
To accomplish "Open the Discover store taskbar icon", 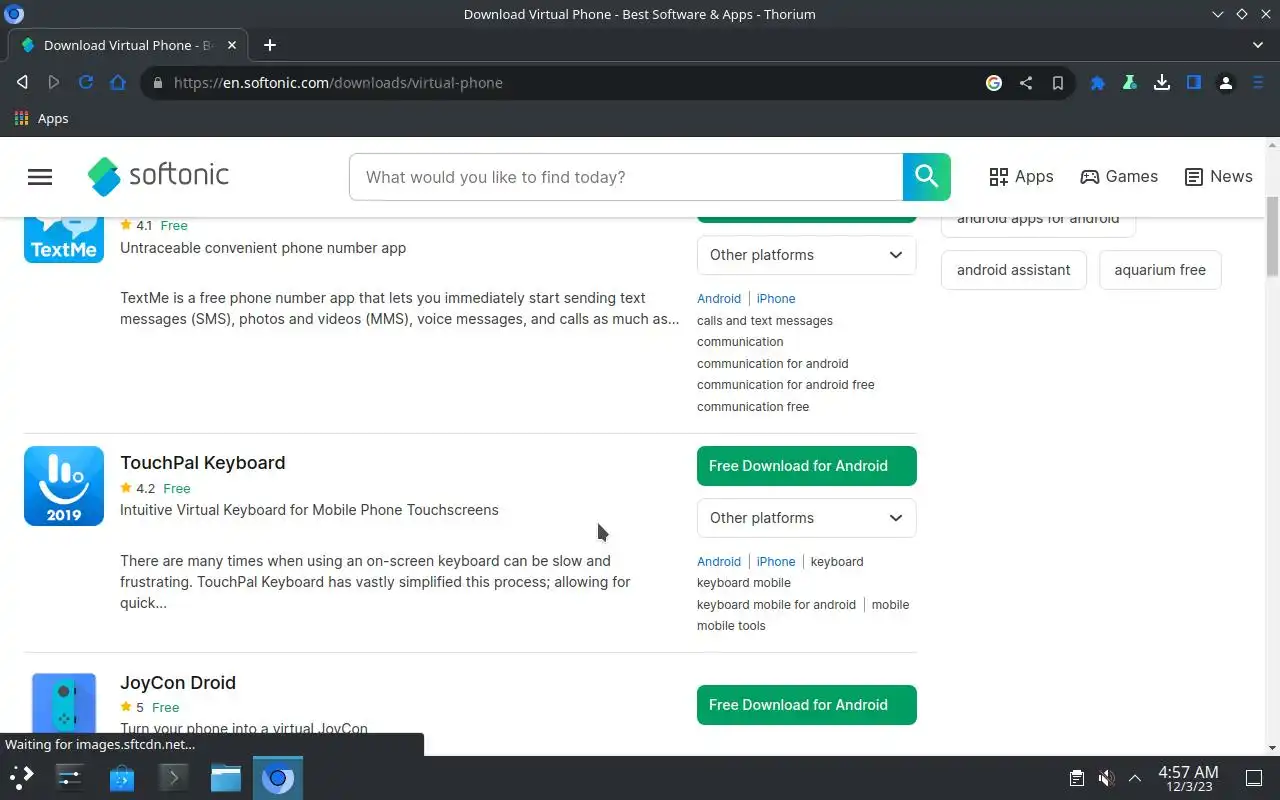I will pos(122,777).
